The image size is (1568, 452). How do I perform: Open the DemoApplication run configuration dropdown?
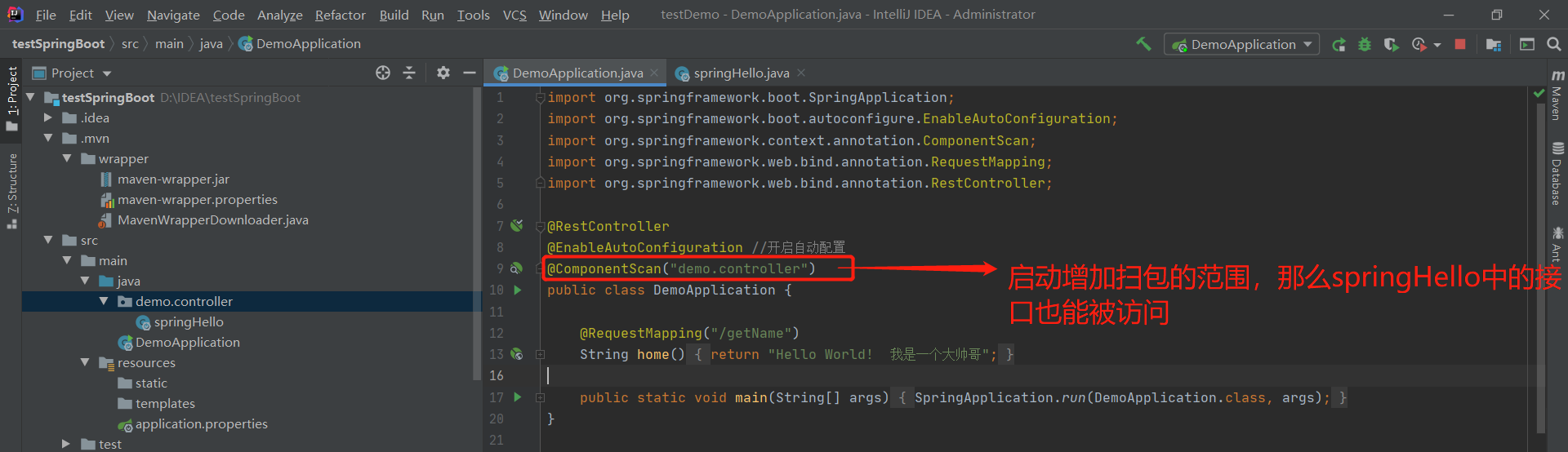point(1242,45)
